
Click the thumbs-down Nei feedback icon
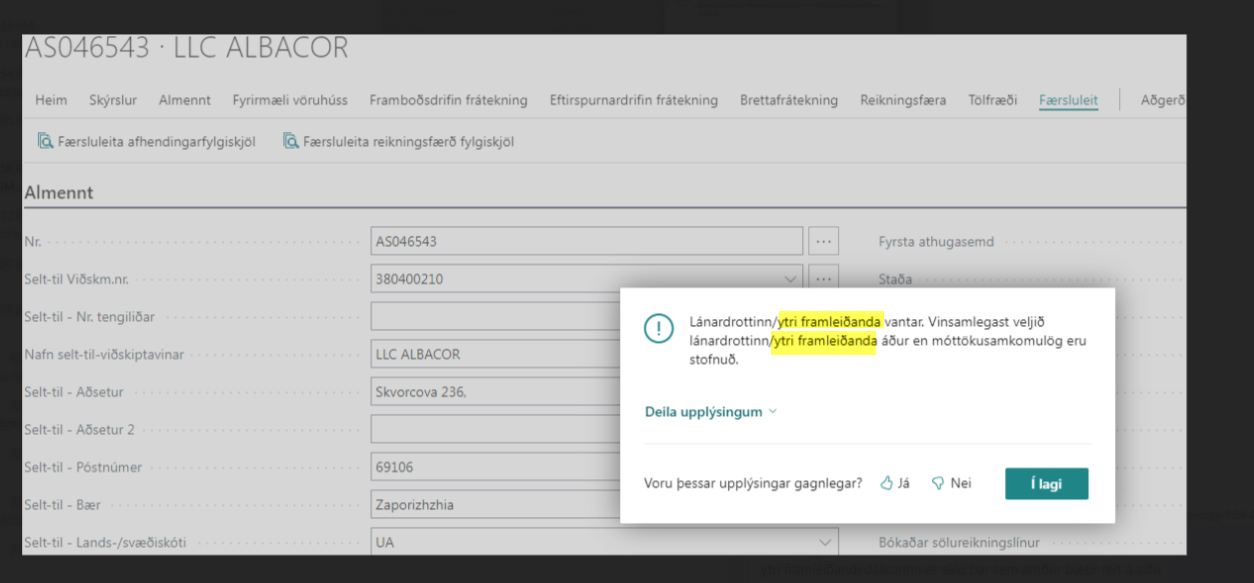tap(938, 484)
